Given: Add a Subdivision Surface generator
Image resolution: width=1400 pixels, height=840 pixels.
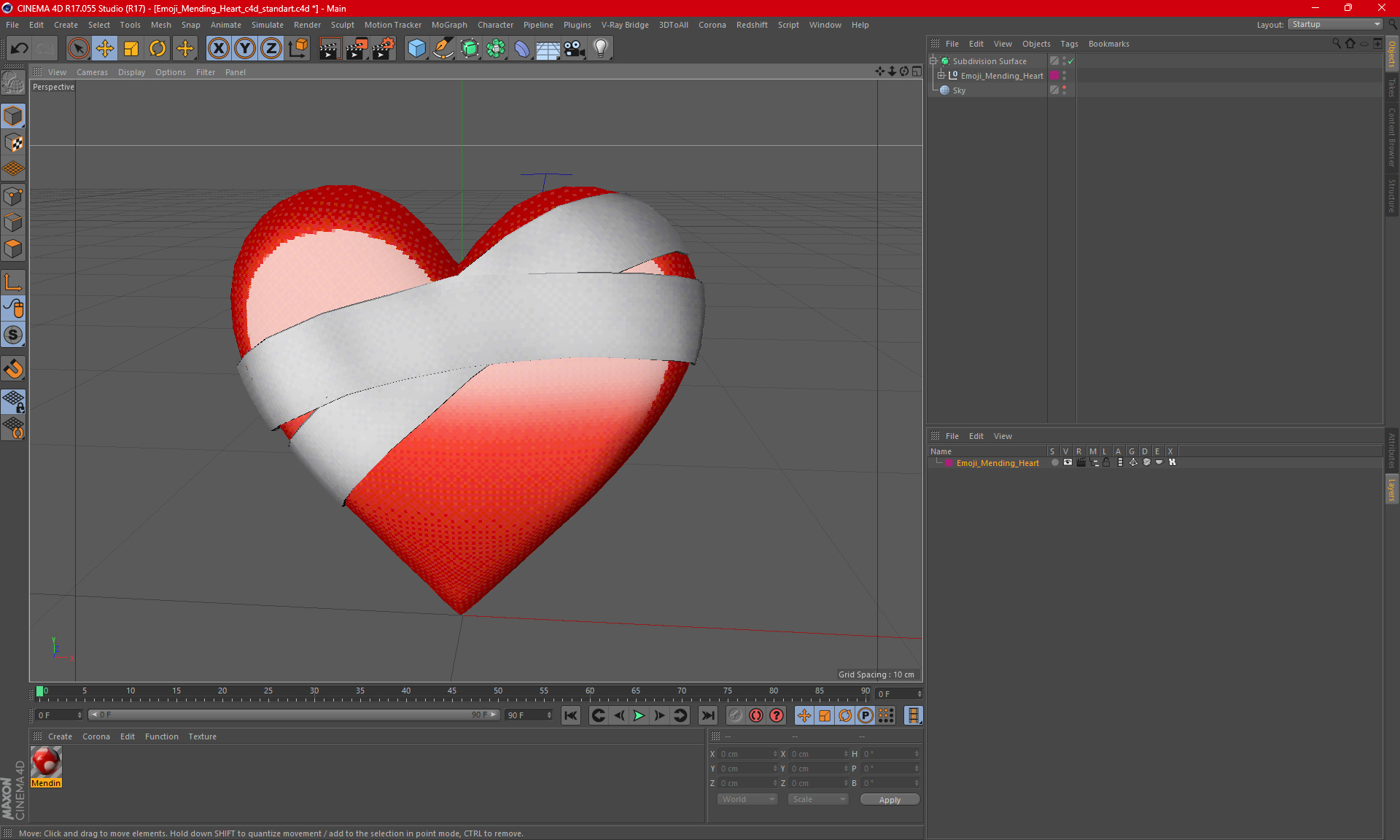Looking at the screenshot, I should pos(470,49).
